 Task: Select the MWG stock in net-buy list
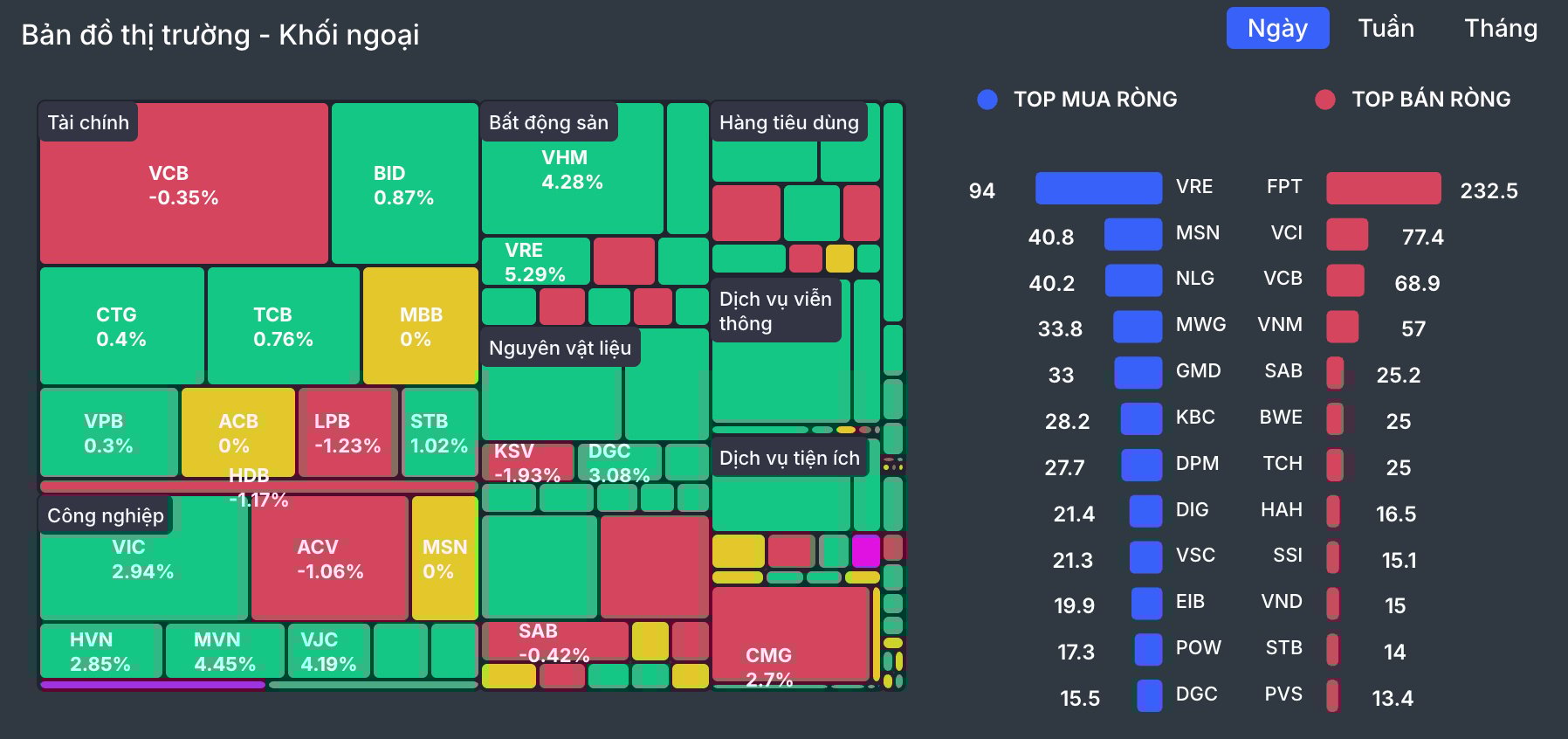coord(1200,325)
